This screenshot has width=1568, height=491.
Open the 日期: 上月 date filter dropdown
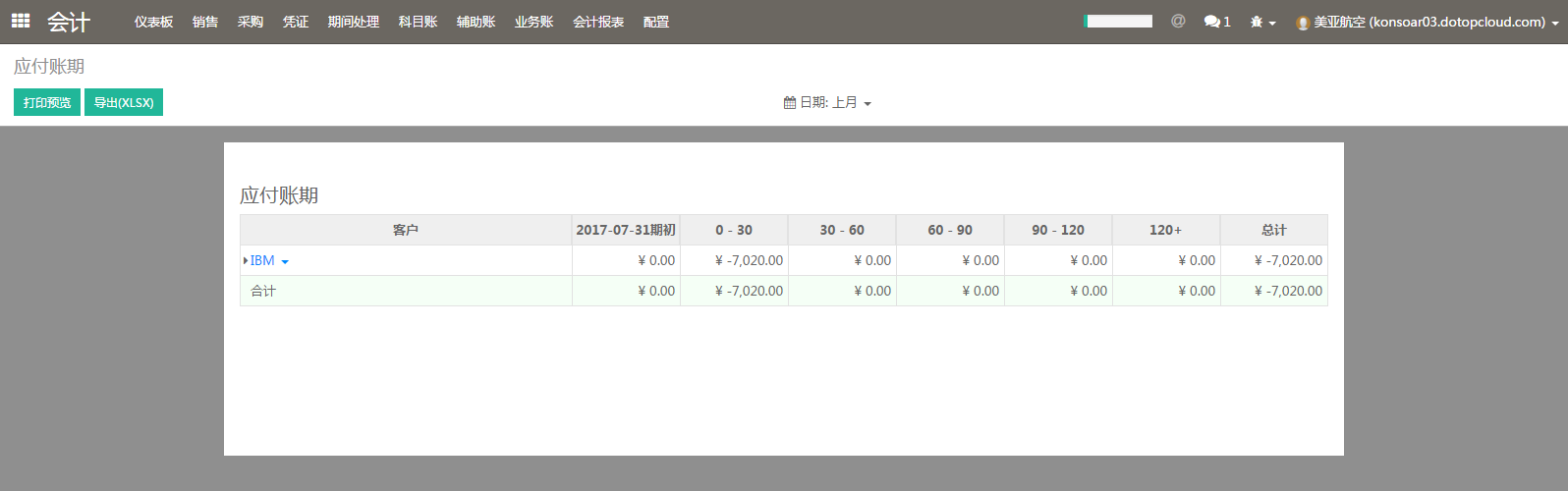(827, 102)
